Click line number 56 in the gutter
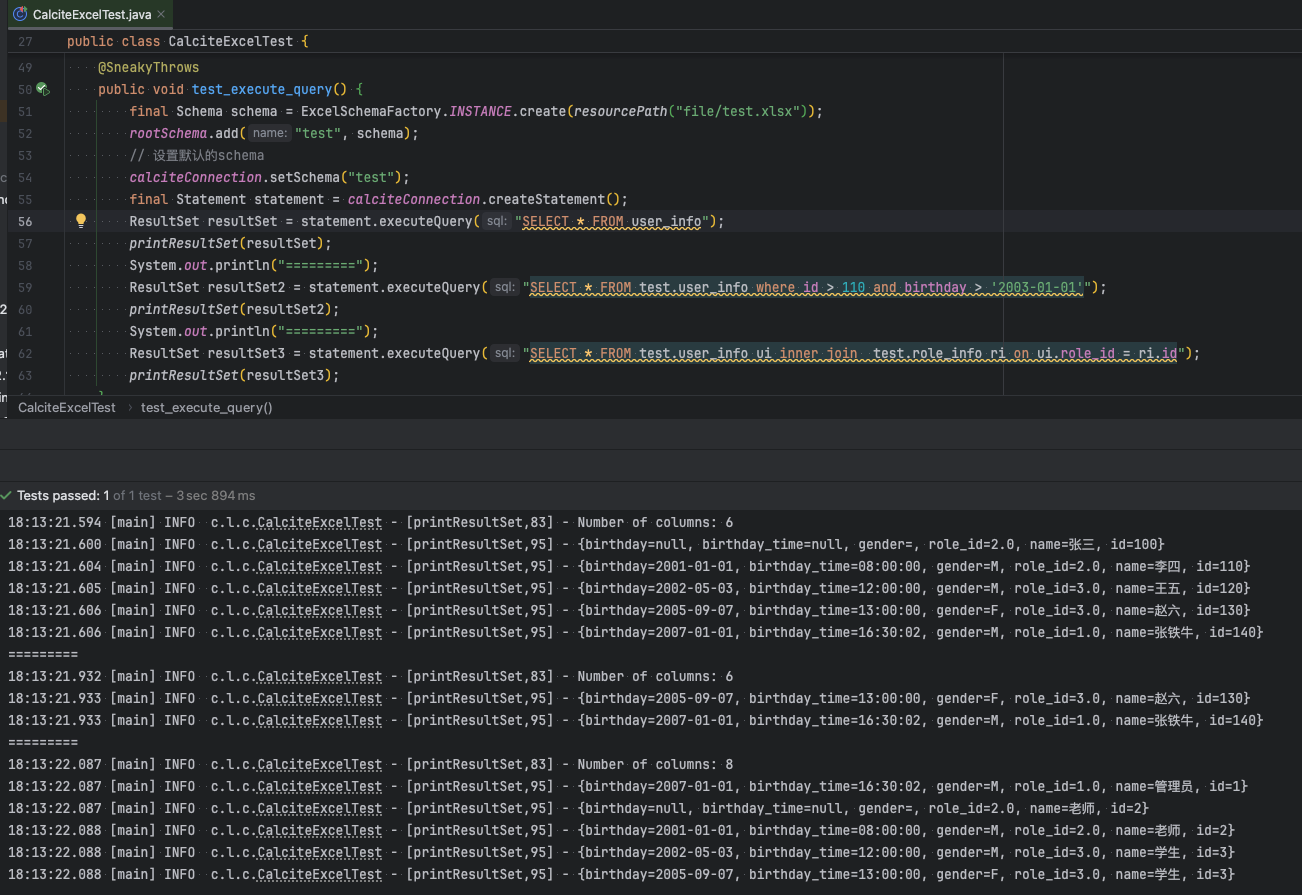Screen dimensions: 1302x895 pos(25,221)
